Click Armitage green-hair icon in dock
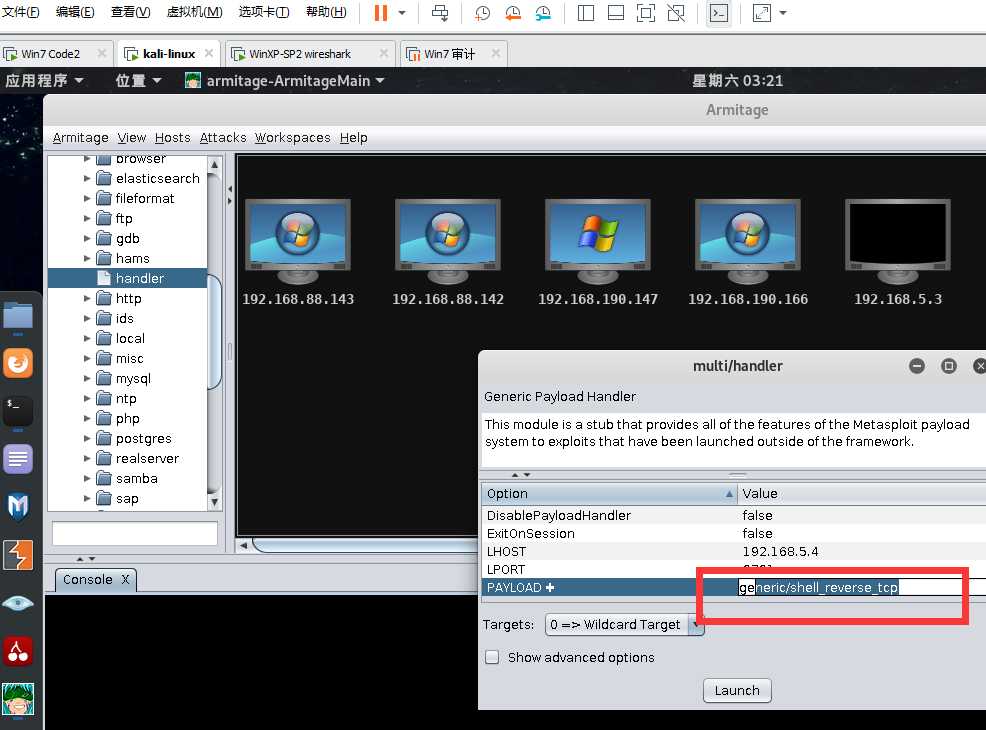The height and width of the screenshot is (730, 986). point(18,699)
